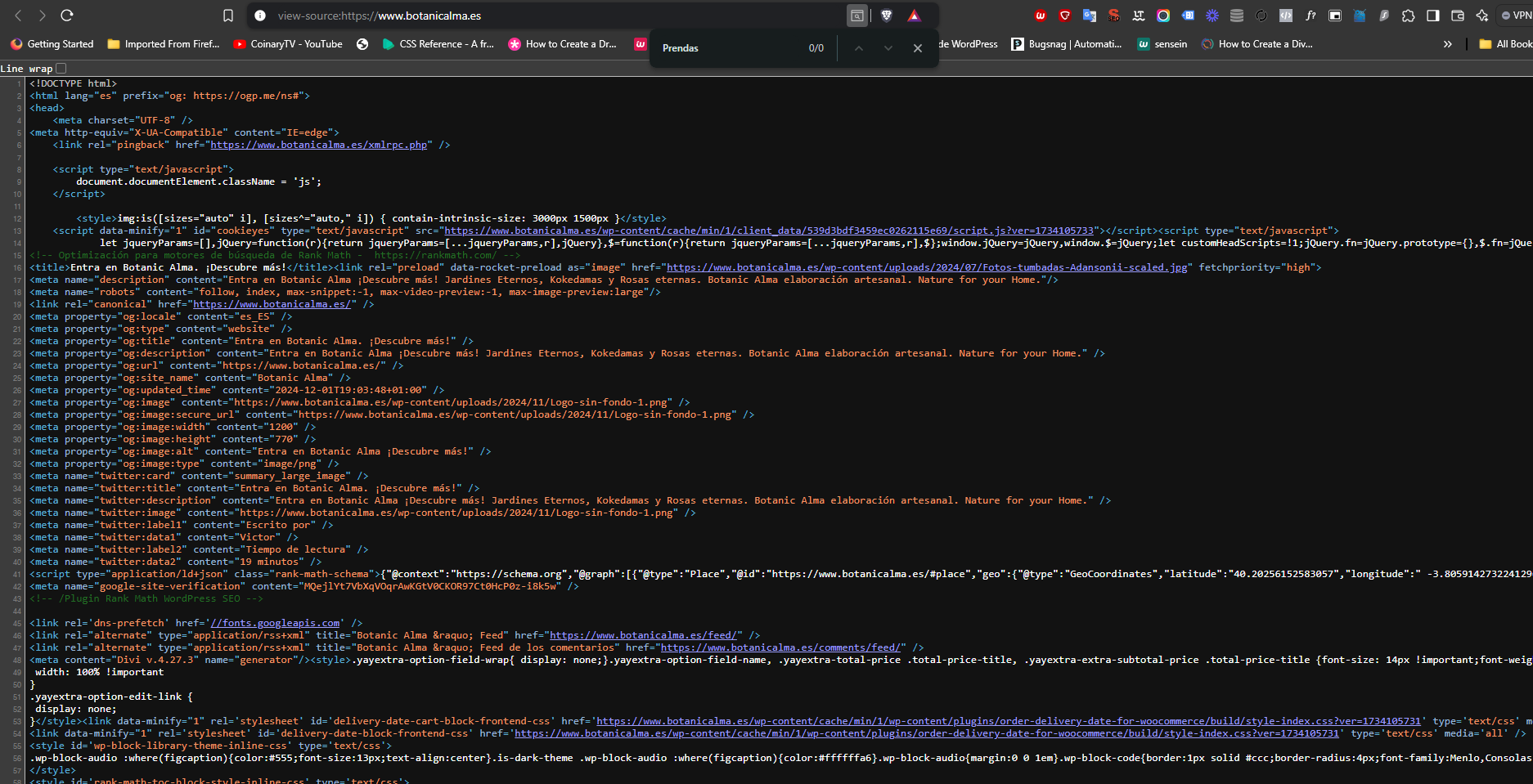The width and height of the screenshot is (1533, 784).
Task: Open the LanguageTool LT extension
Action: 1139,16
